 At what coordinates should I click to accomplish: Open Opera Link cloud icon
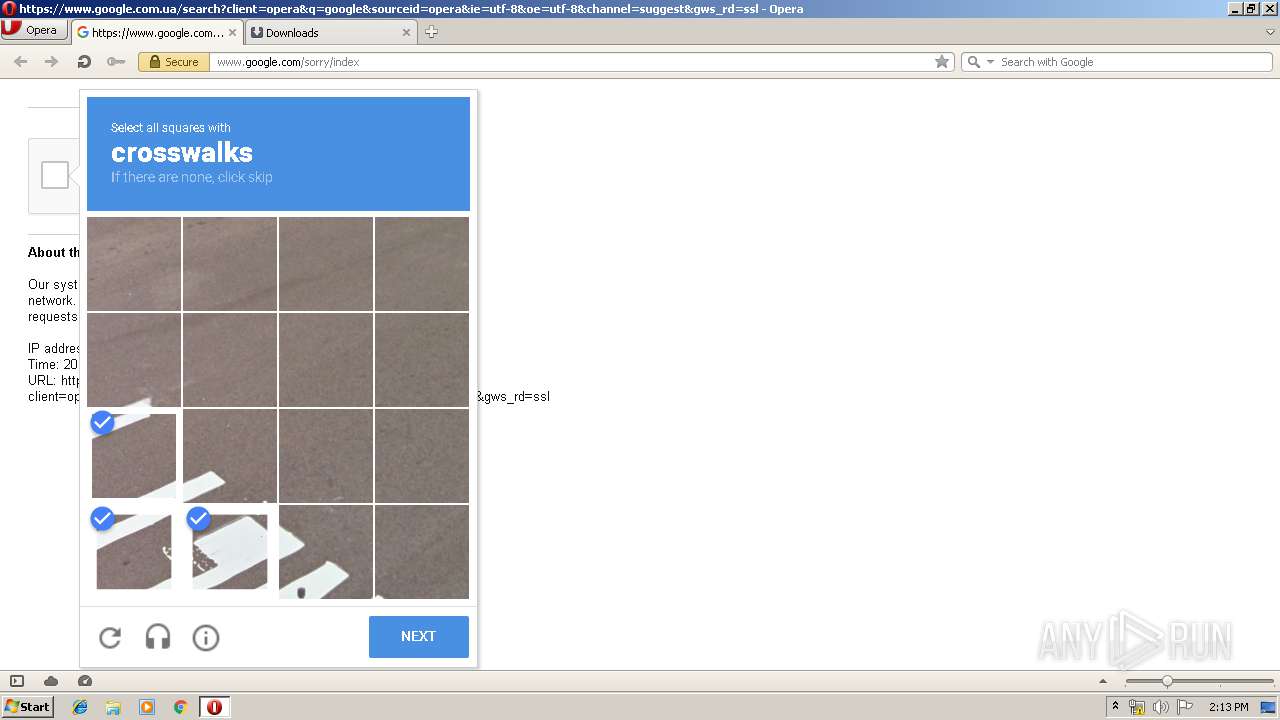51,681
